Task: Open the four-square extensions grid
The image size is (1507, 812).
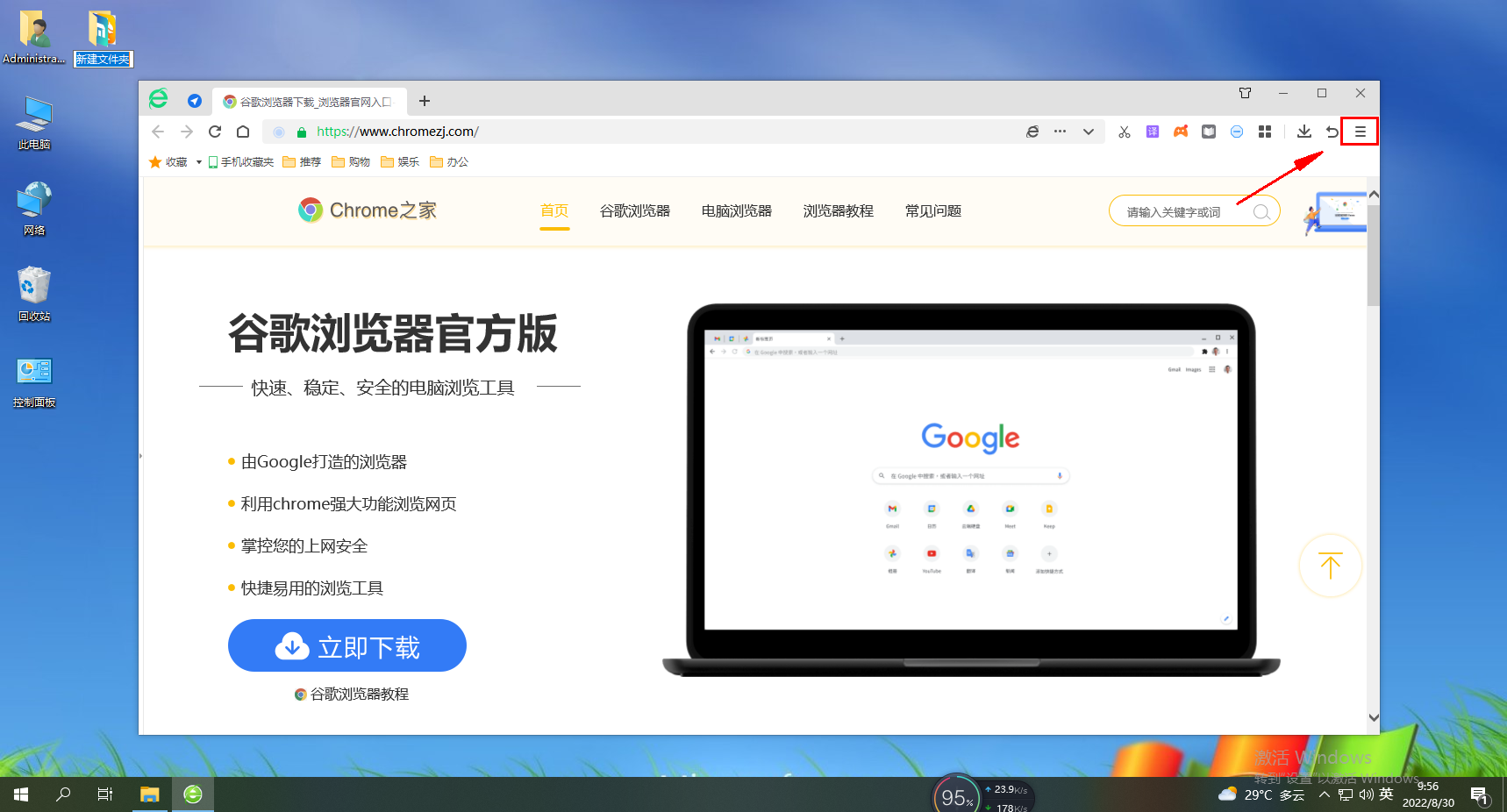Action: coord(1265,132)
